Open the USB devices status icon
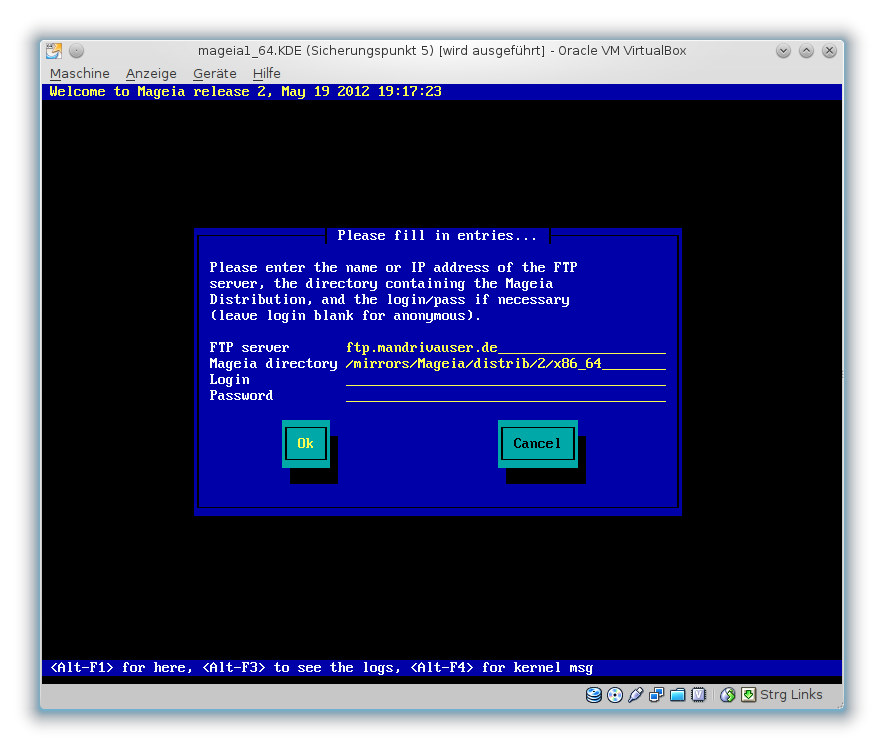Viewport: 884px width, 749px height. coord(635,695)
